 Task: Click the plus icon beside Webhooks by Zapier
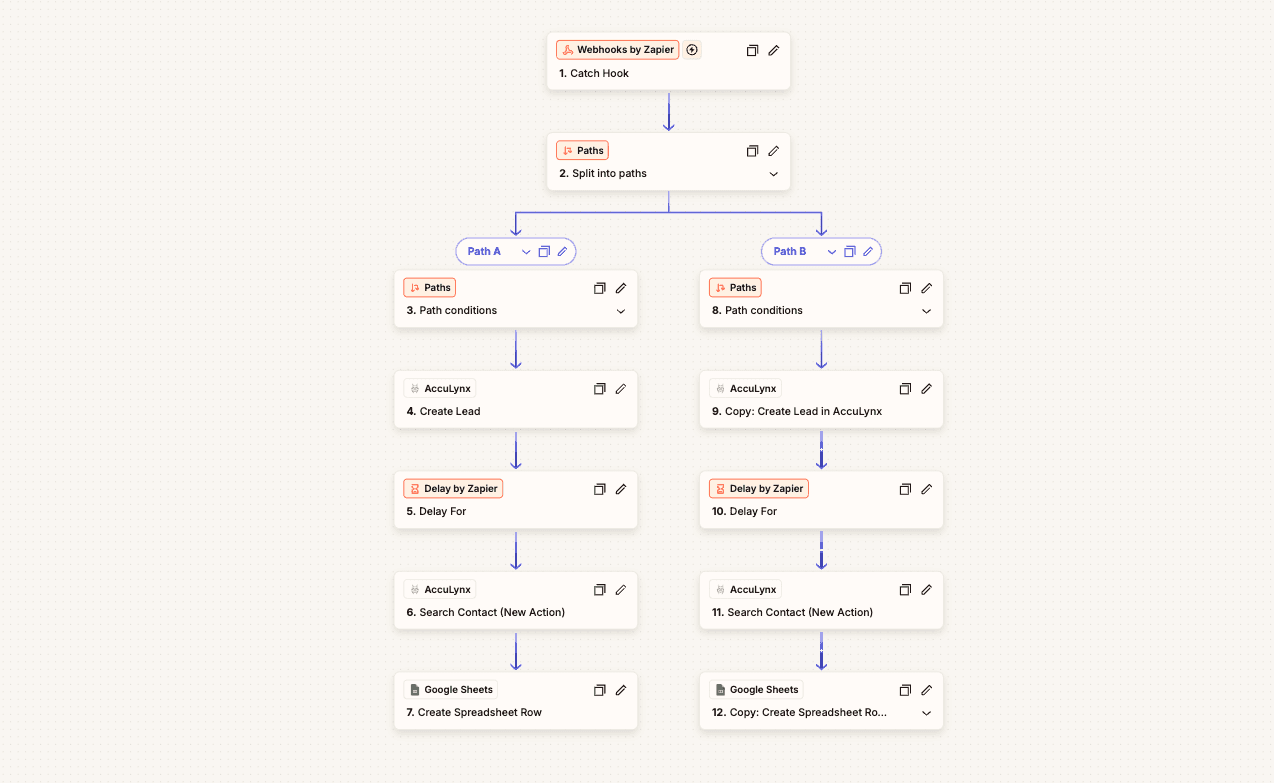(x=692, y=50)
